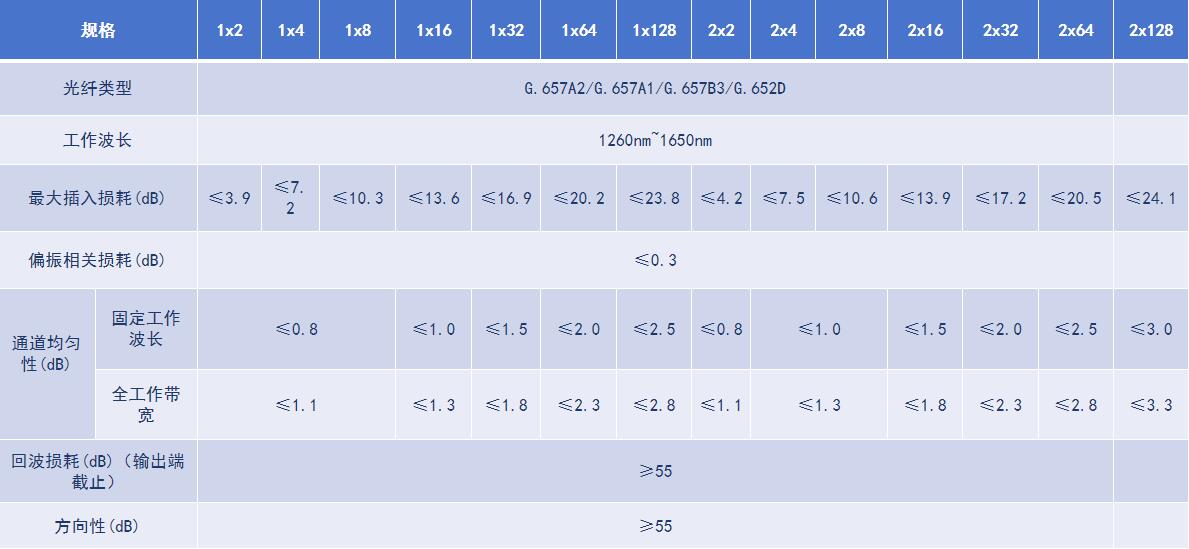Click the ≤3.9 insertion loss cell
Viewport: 1189px width, 549px height.
coord(229,198)
